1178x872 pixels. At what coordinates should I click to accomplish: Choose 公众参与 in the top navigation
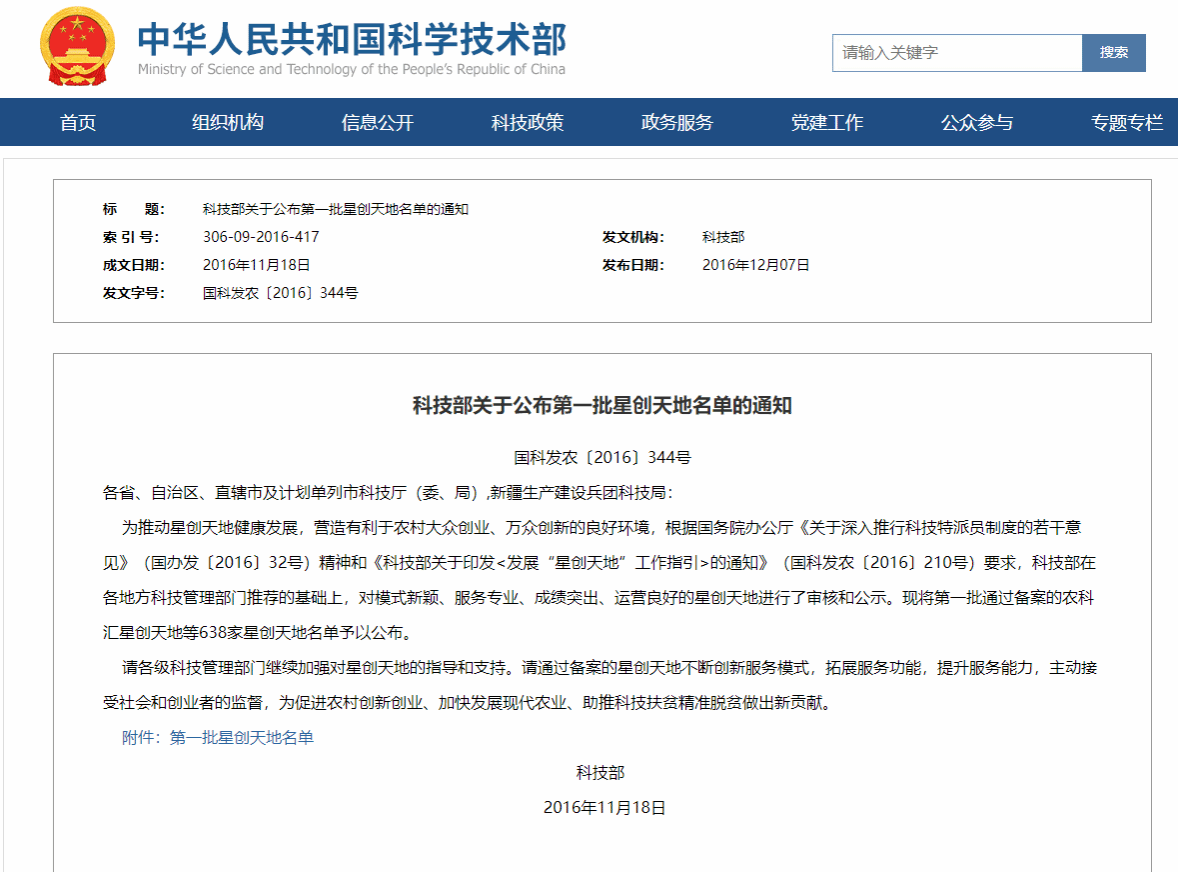(976, 123)
